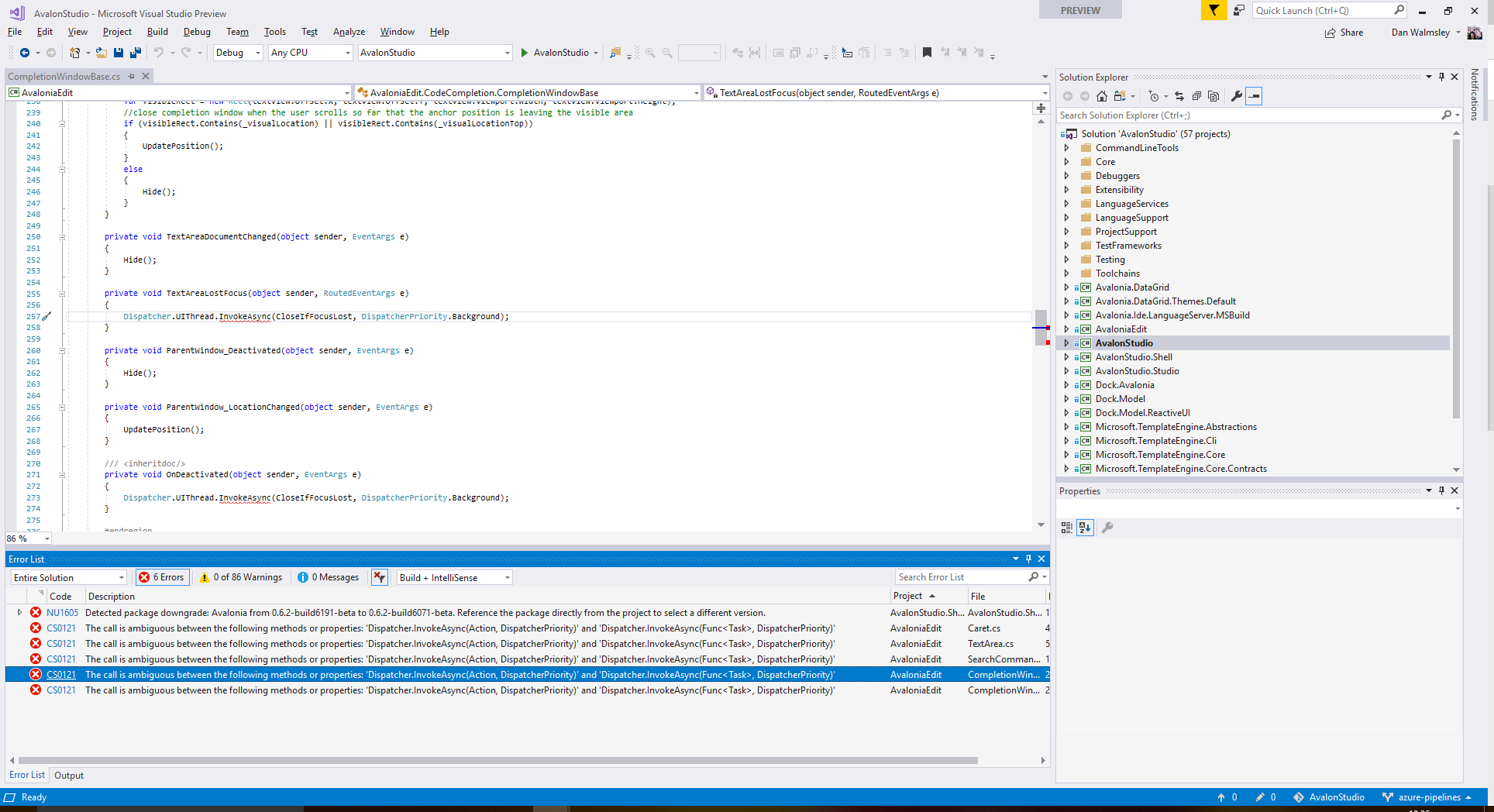Open Properties wrench icon in Solution Explorer

[x=1237, y=96]
